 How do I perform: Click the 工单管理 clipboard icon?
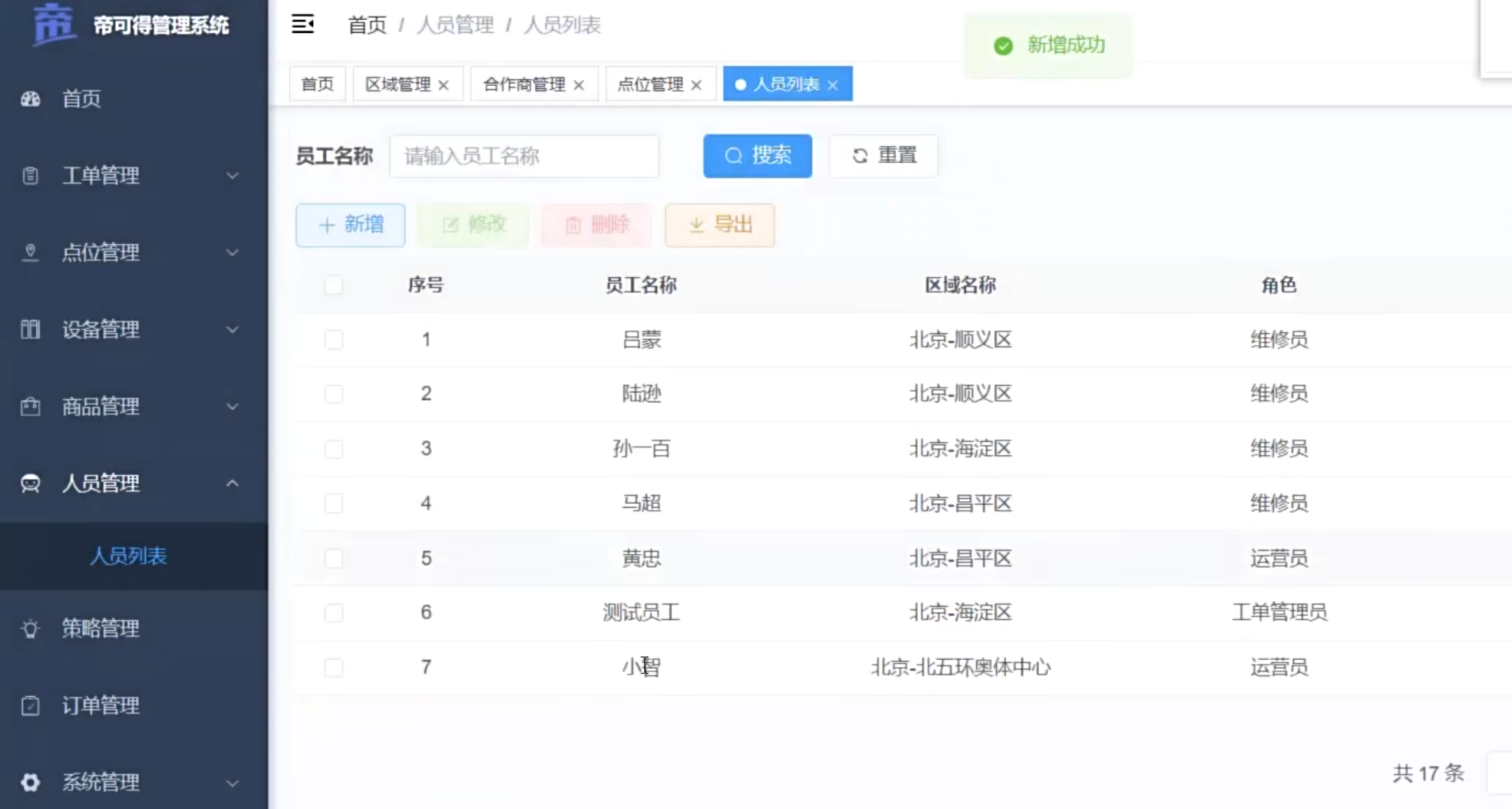(x=31, y=176)
